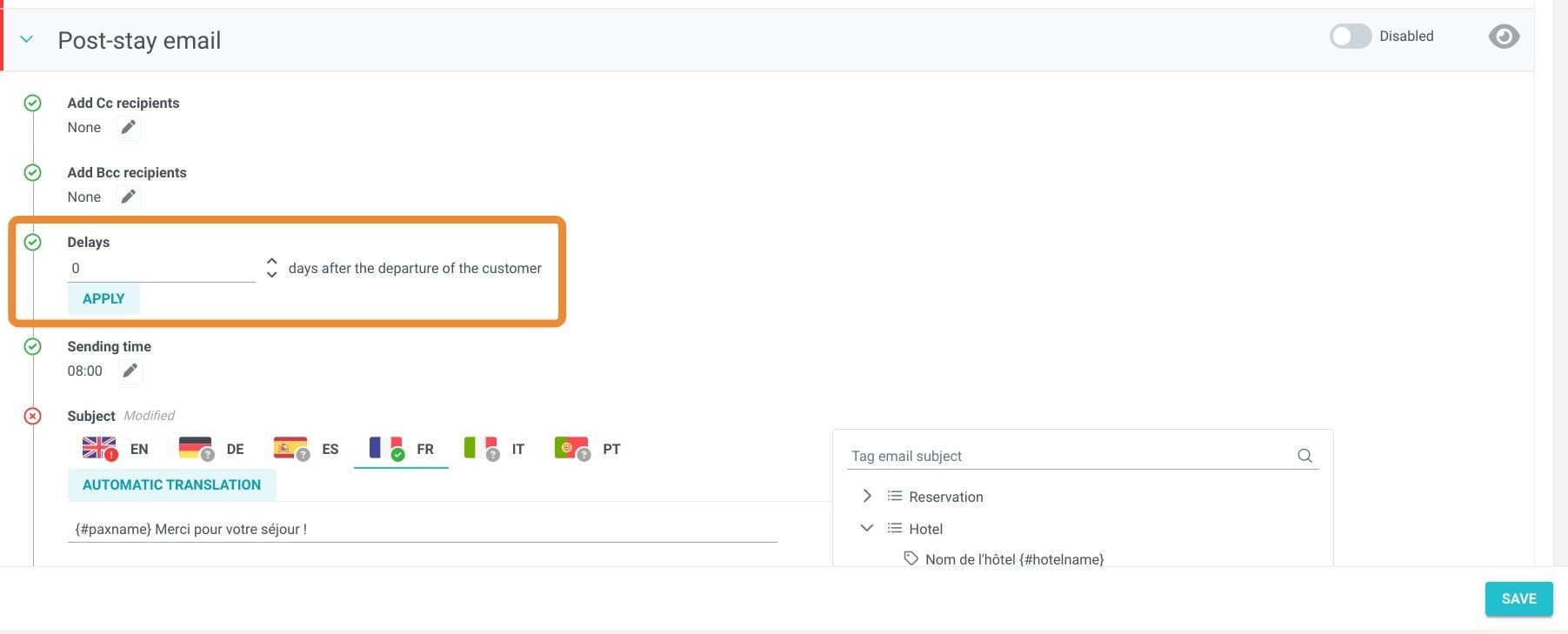
Task: Insert the Nom de l'hôtel {#hotelname} tag
Action: tap(1014, 559)
